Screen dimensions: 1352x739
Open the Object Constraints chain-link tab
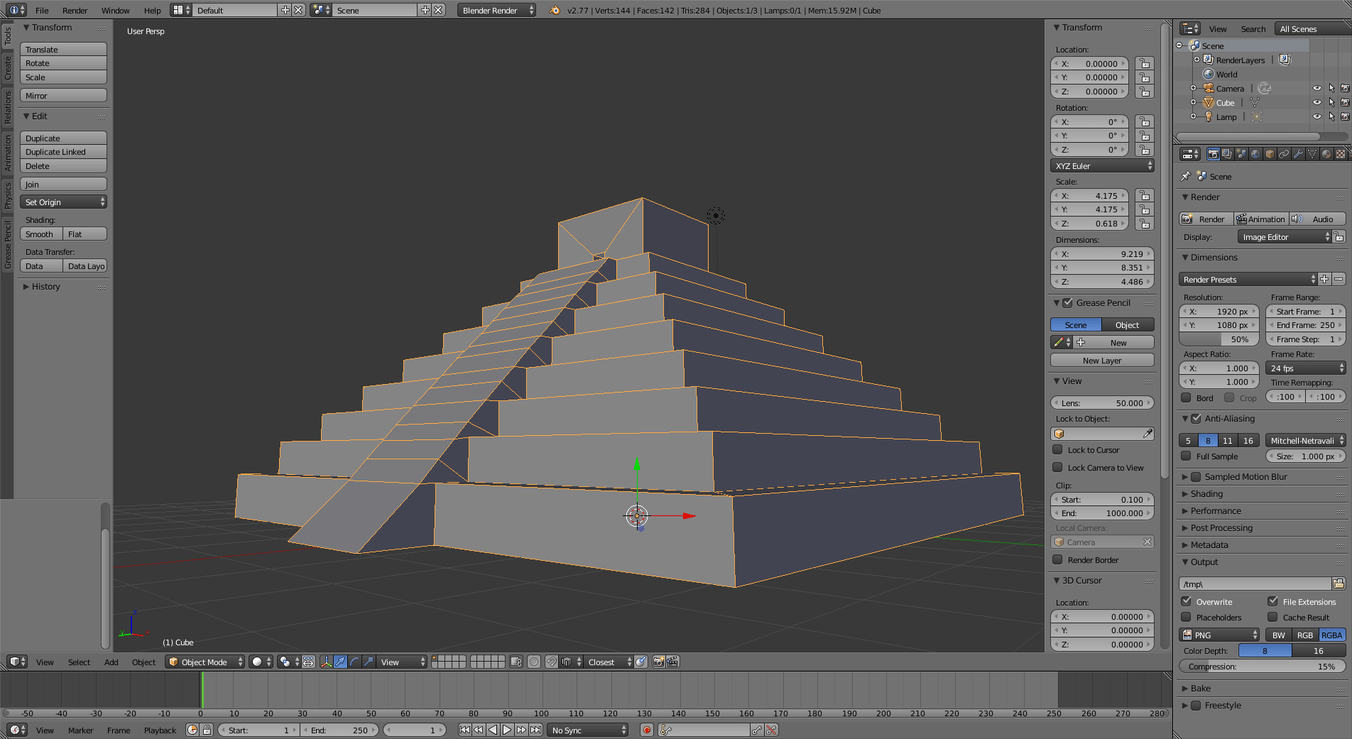pos(1284,154)
